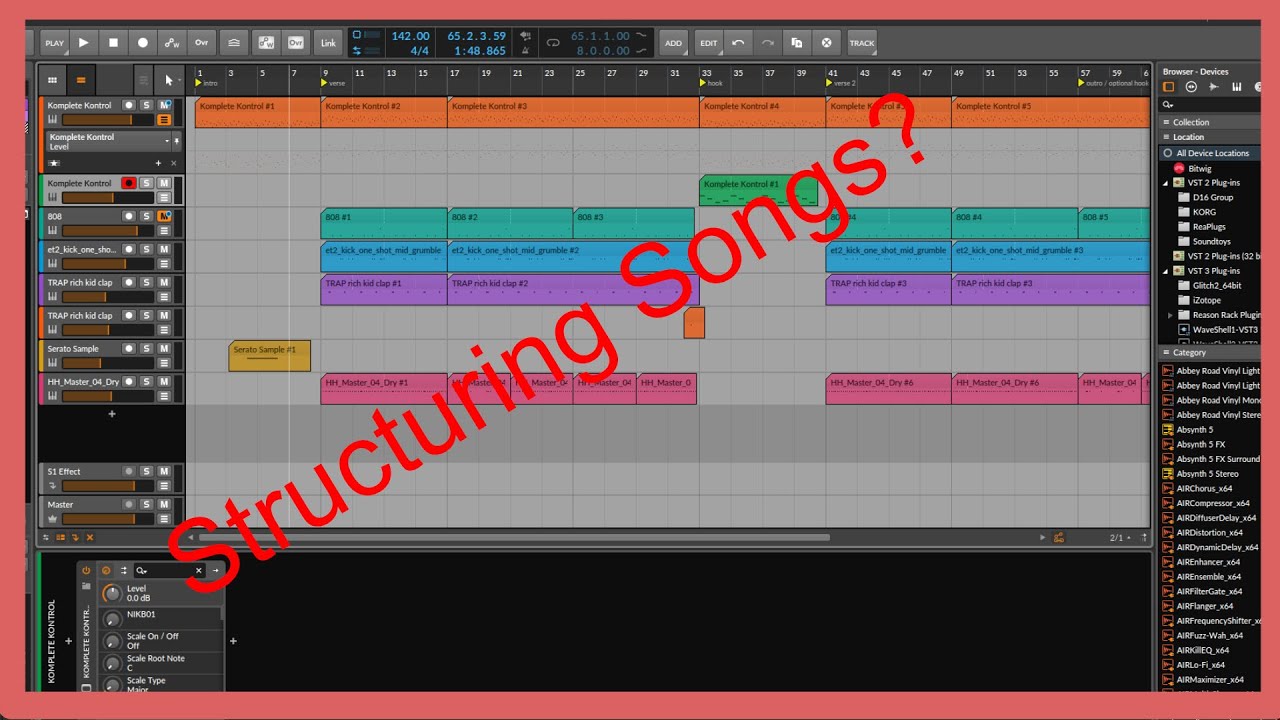
Task: Toggle the first arranger Ovr overdub button
Action: point(202,43)
